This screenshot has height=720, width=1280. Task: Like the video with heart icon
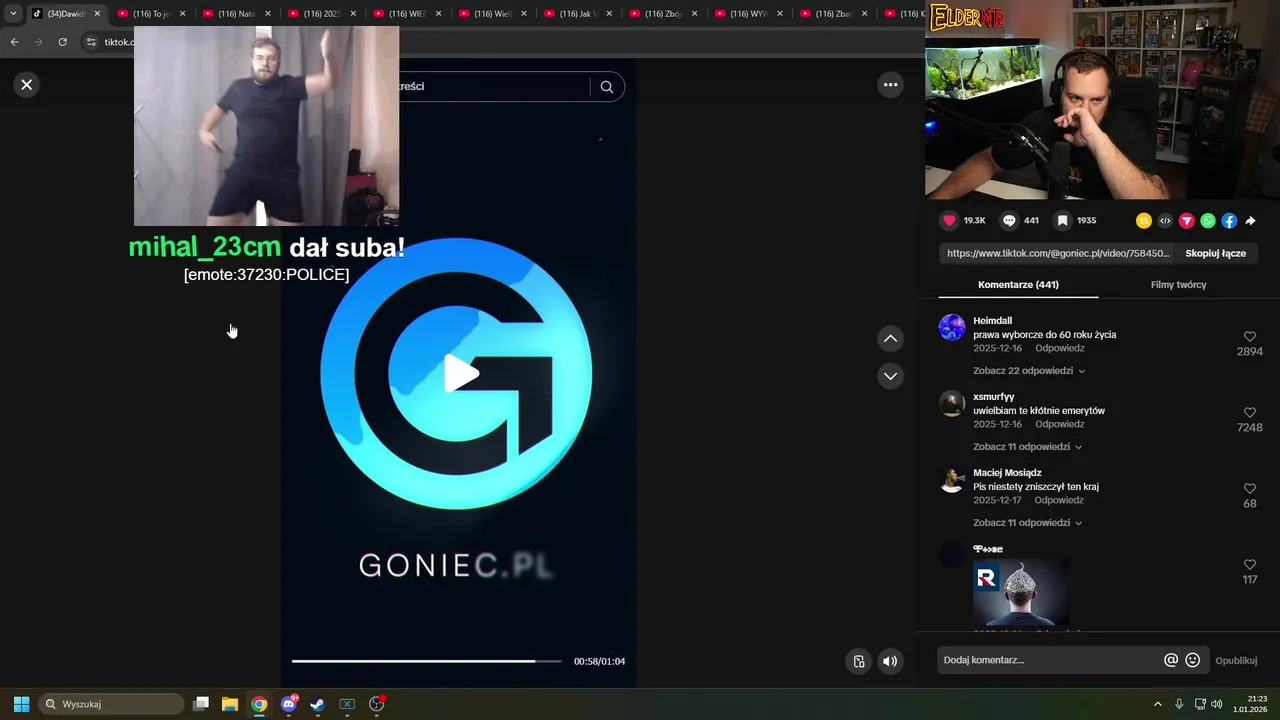tap(949, 220)
